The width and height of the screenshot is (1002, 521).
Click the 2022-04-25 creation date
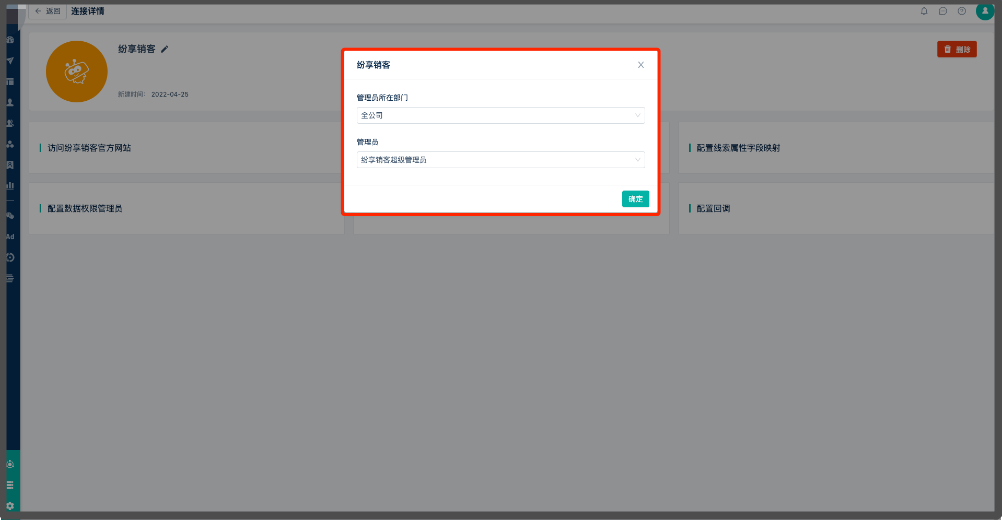pos(169,94)
